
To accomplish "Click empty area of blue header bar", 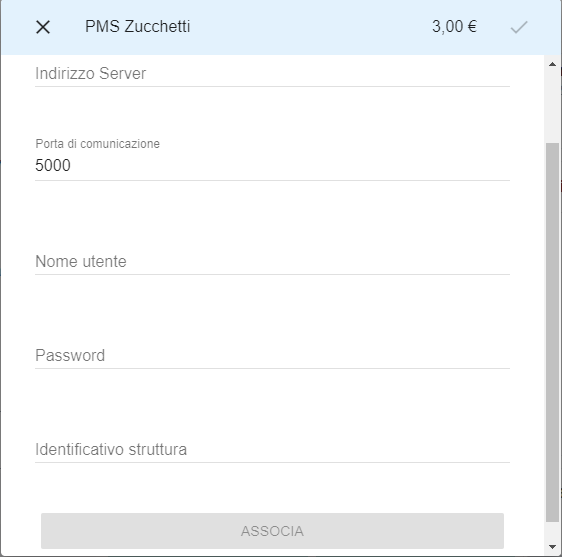I will (308, 27).
